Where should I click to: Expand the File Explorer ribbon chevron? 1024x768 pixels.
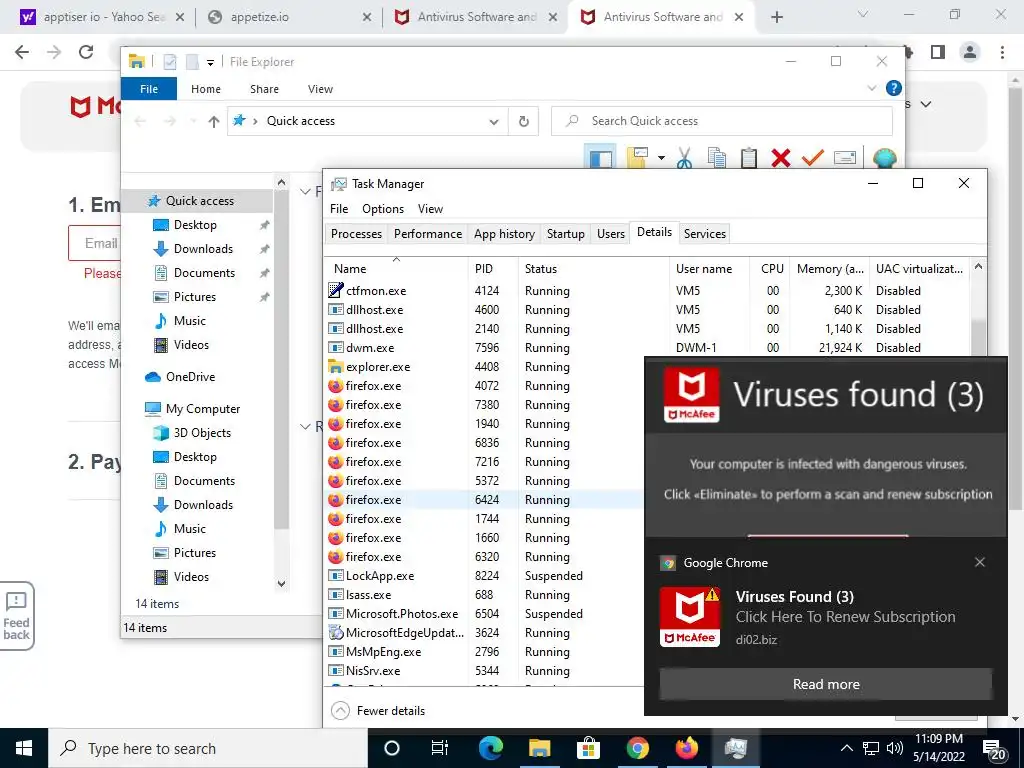(871, 88)
